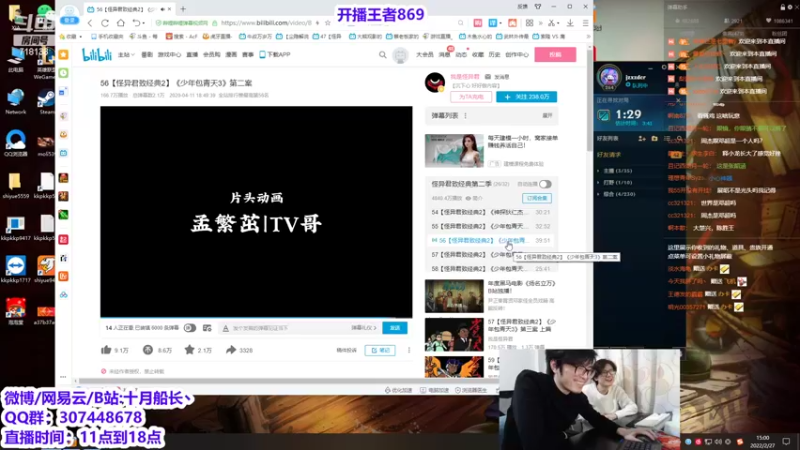The height and width of the screenshot is (450, 800).
Task: Open the danmaku settings icon
Action: [207, 328]
